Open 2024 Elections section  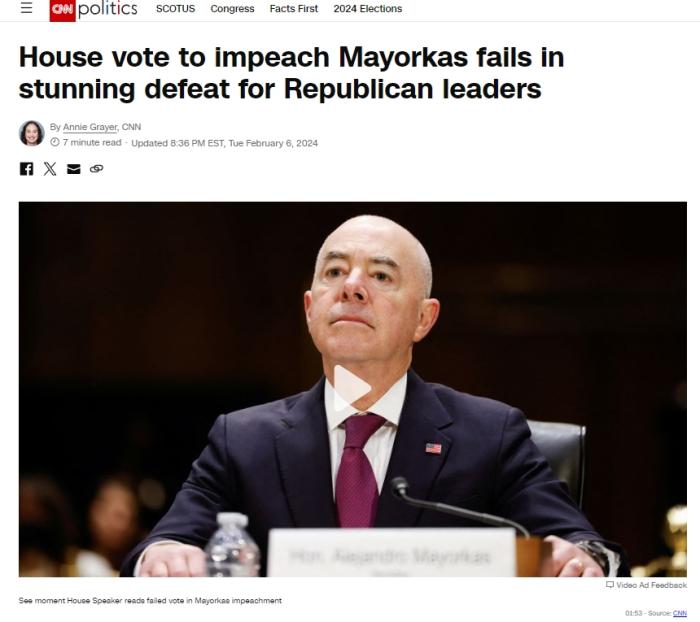click(368, 8)
